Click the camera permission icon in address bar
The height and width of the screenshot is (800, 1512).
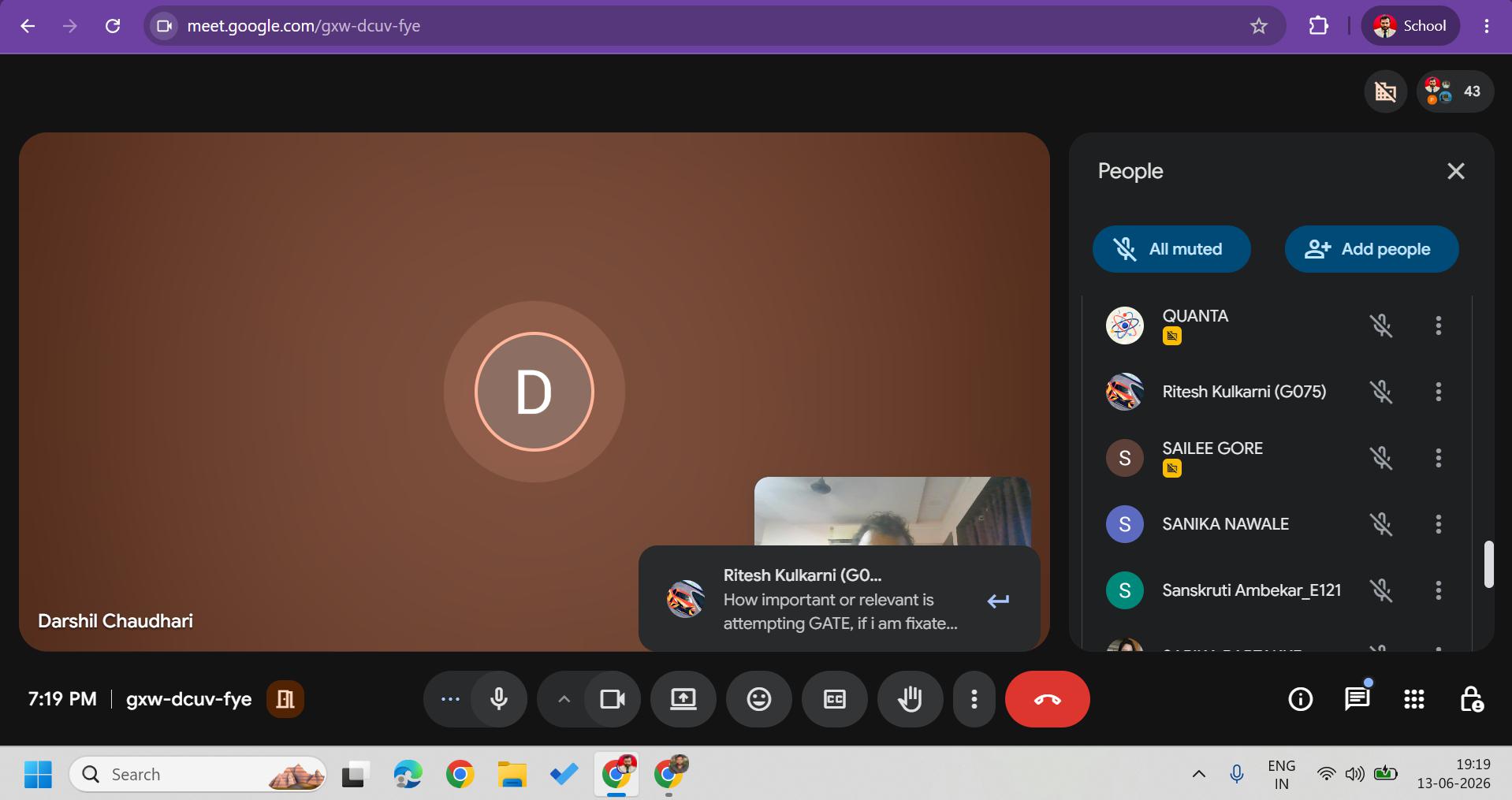coord(164,26)
